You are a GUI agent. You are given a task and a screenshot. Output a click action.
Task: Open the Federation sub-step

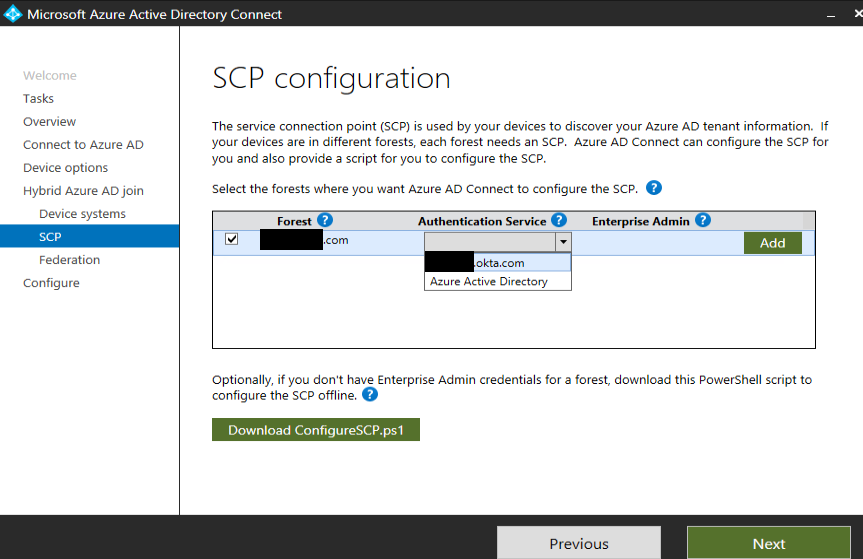point(69,260)
